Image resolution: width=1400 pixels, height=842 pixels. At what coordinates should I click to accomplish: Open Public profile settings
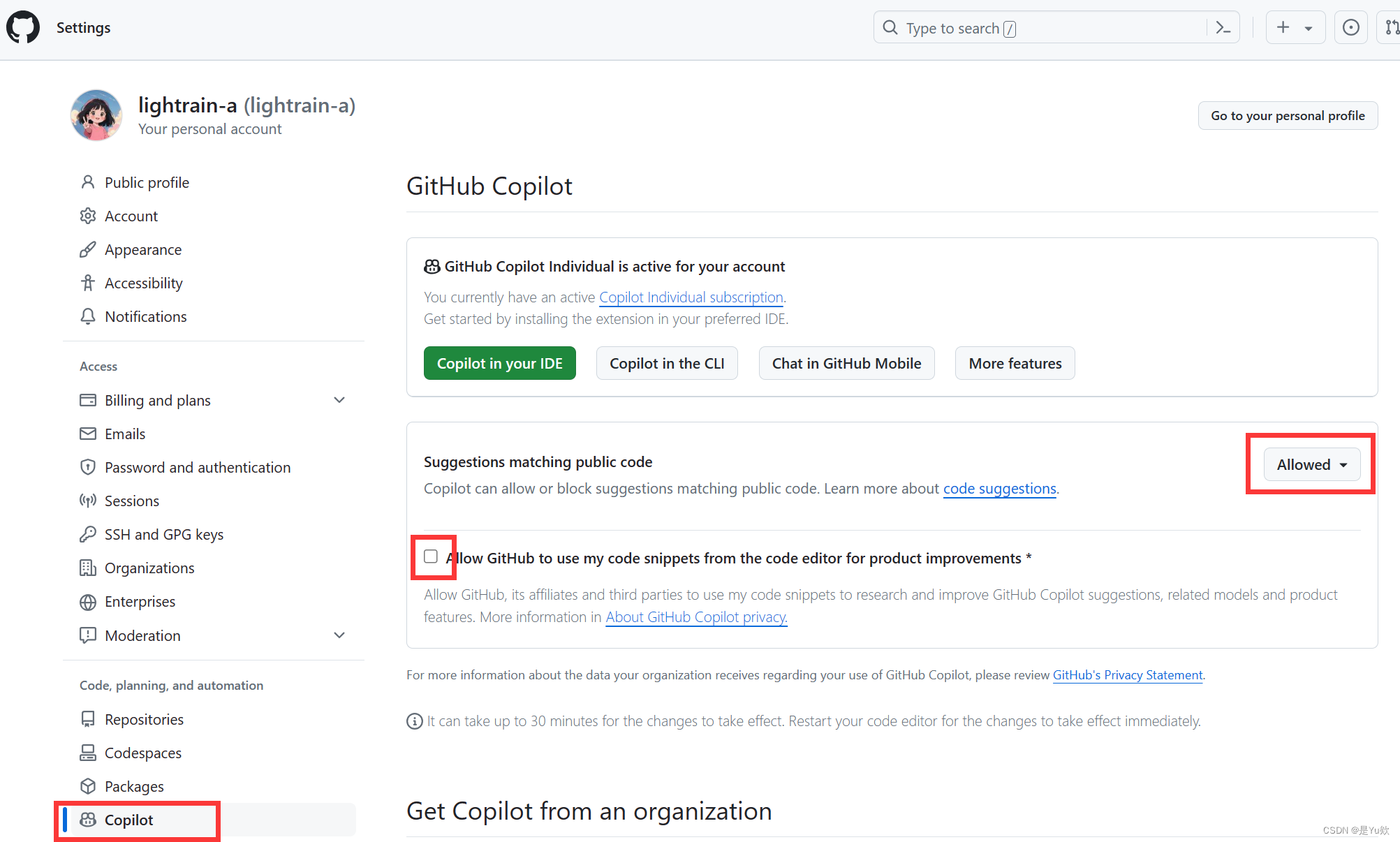click(x=147, y=182)
